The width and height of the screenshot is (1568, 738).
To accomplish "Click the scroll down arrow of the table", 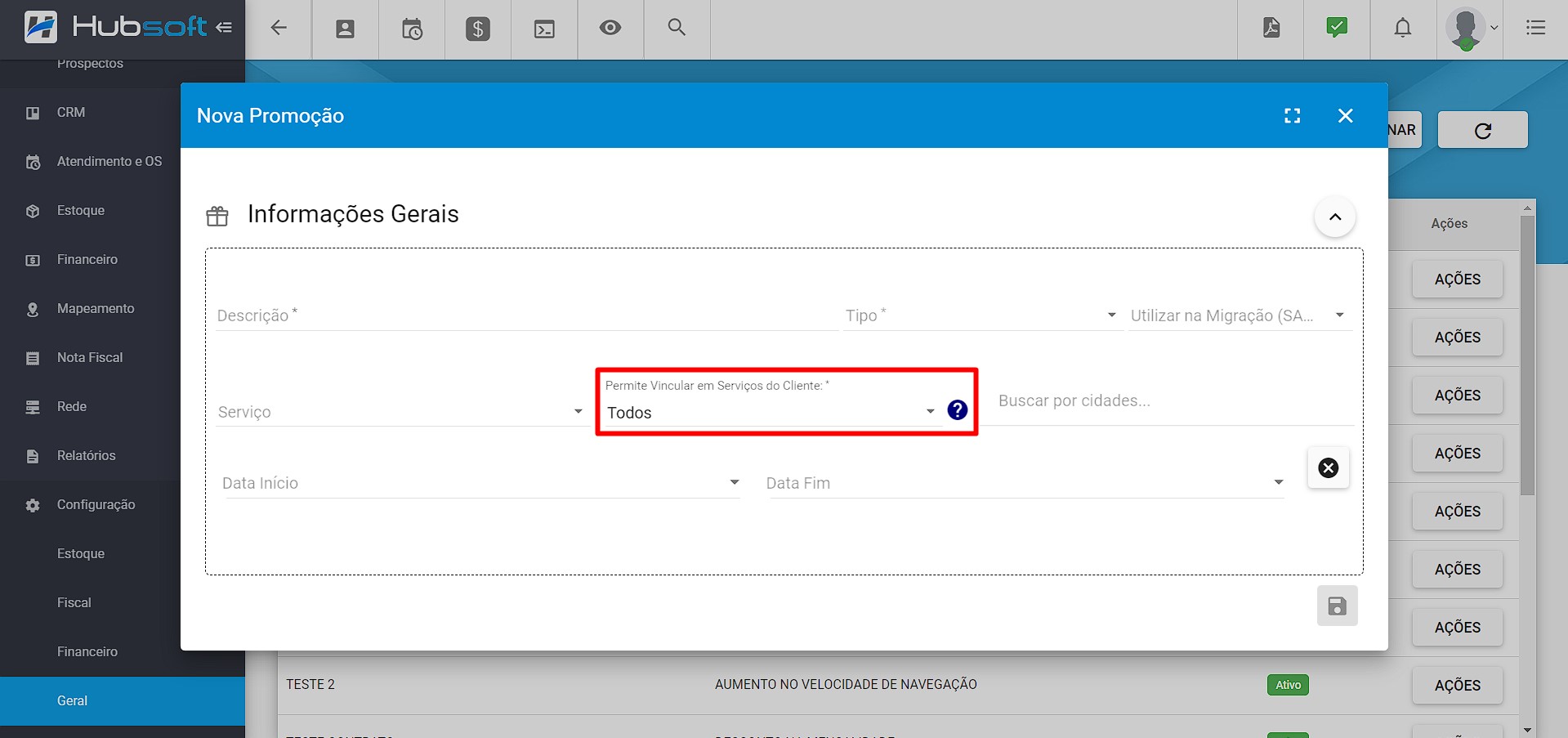I will click(x=1527, y=729).
